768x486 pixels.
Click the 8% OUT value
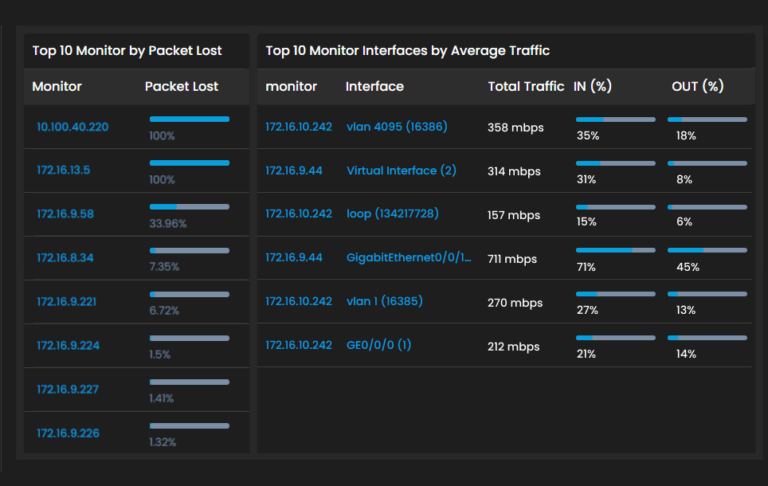point(684,179)
